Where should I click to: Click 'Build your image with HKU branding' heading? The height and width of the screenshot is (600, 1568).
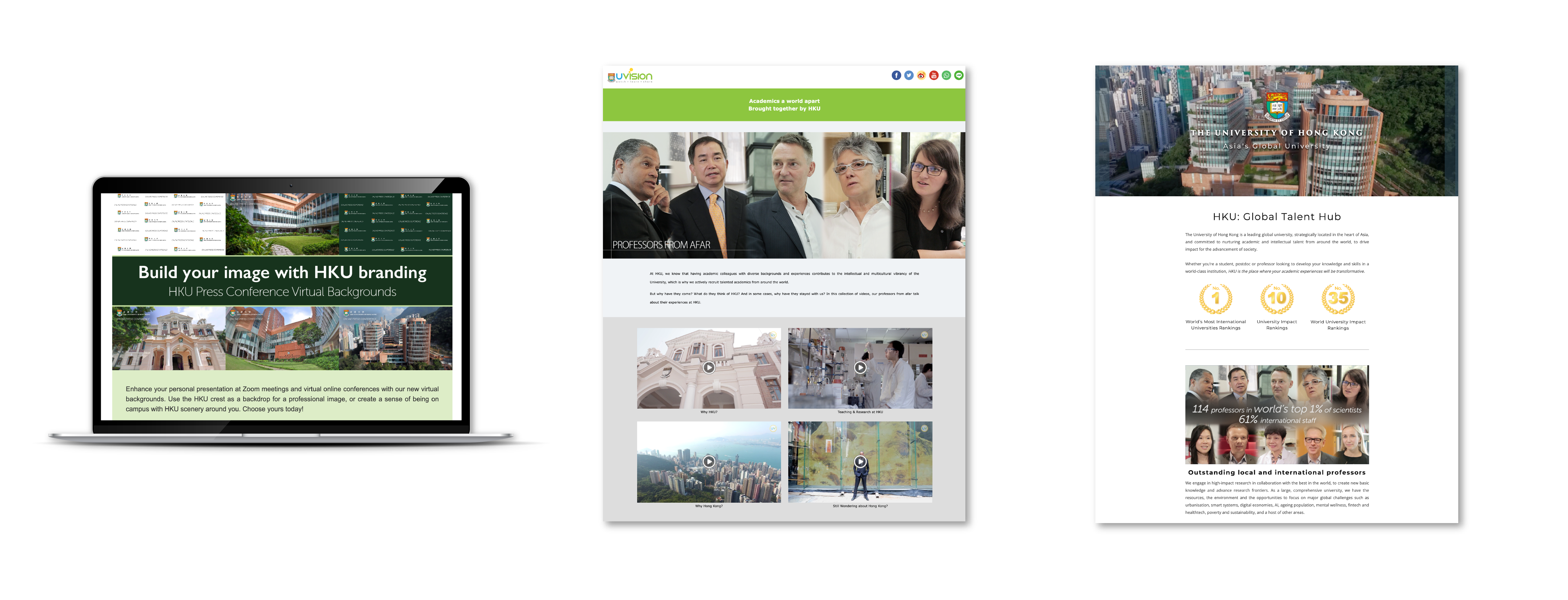tap(282, 272)
